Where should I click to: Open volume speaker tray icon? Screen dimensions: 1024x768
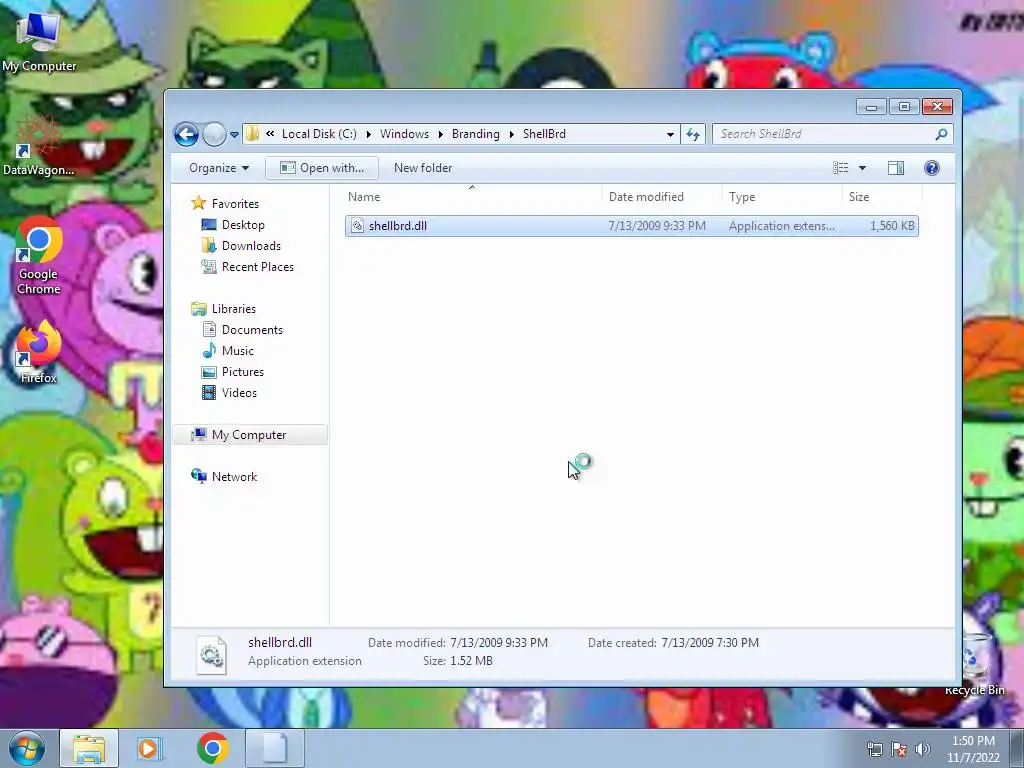[x=923, y=749]
